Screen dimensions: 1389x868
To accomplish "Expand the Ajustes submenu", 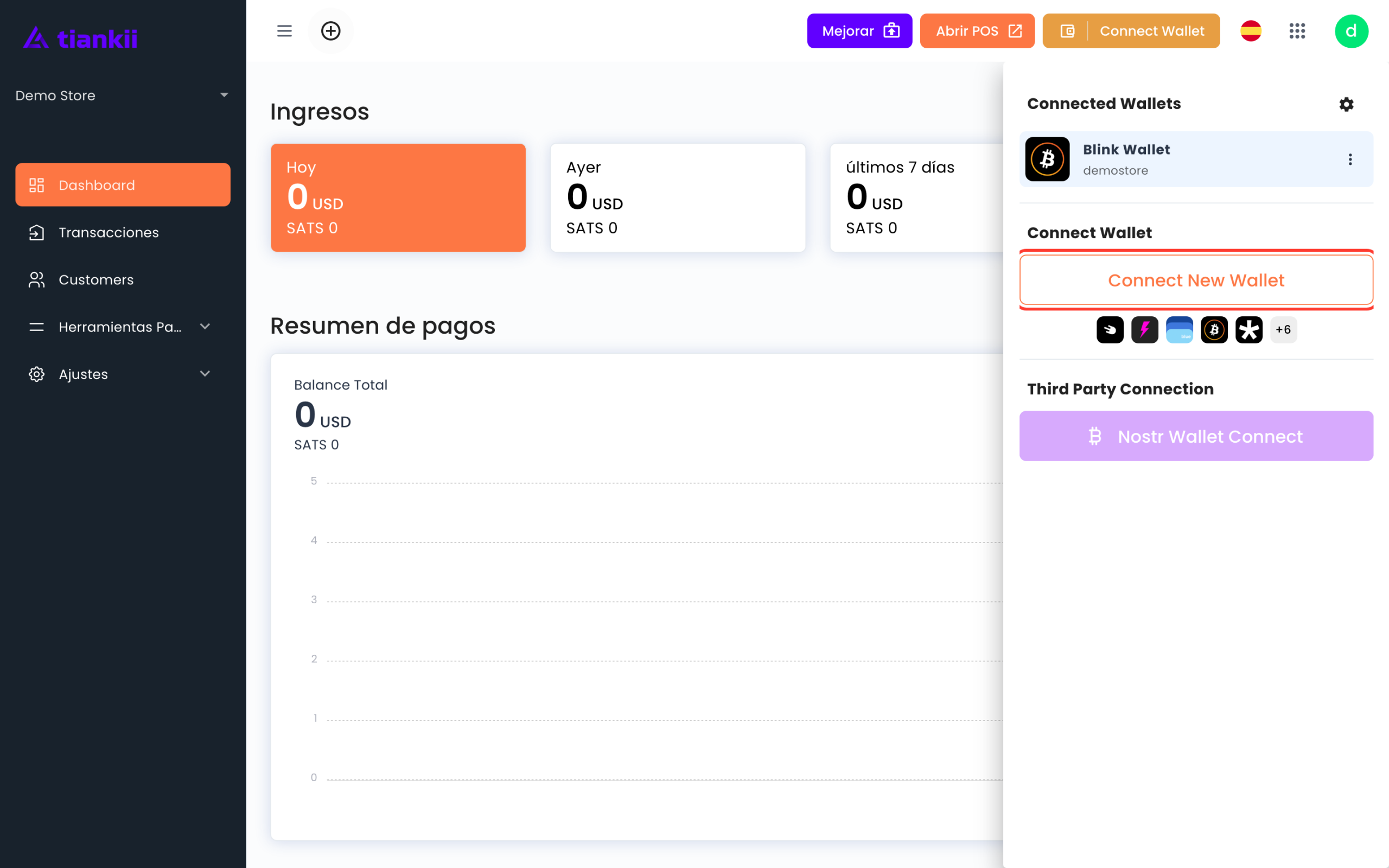I will point(122,374).
